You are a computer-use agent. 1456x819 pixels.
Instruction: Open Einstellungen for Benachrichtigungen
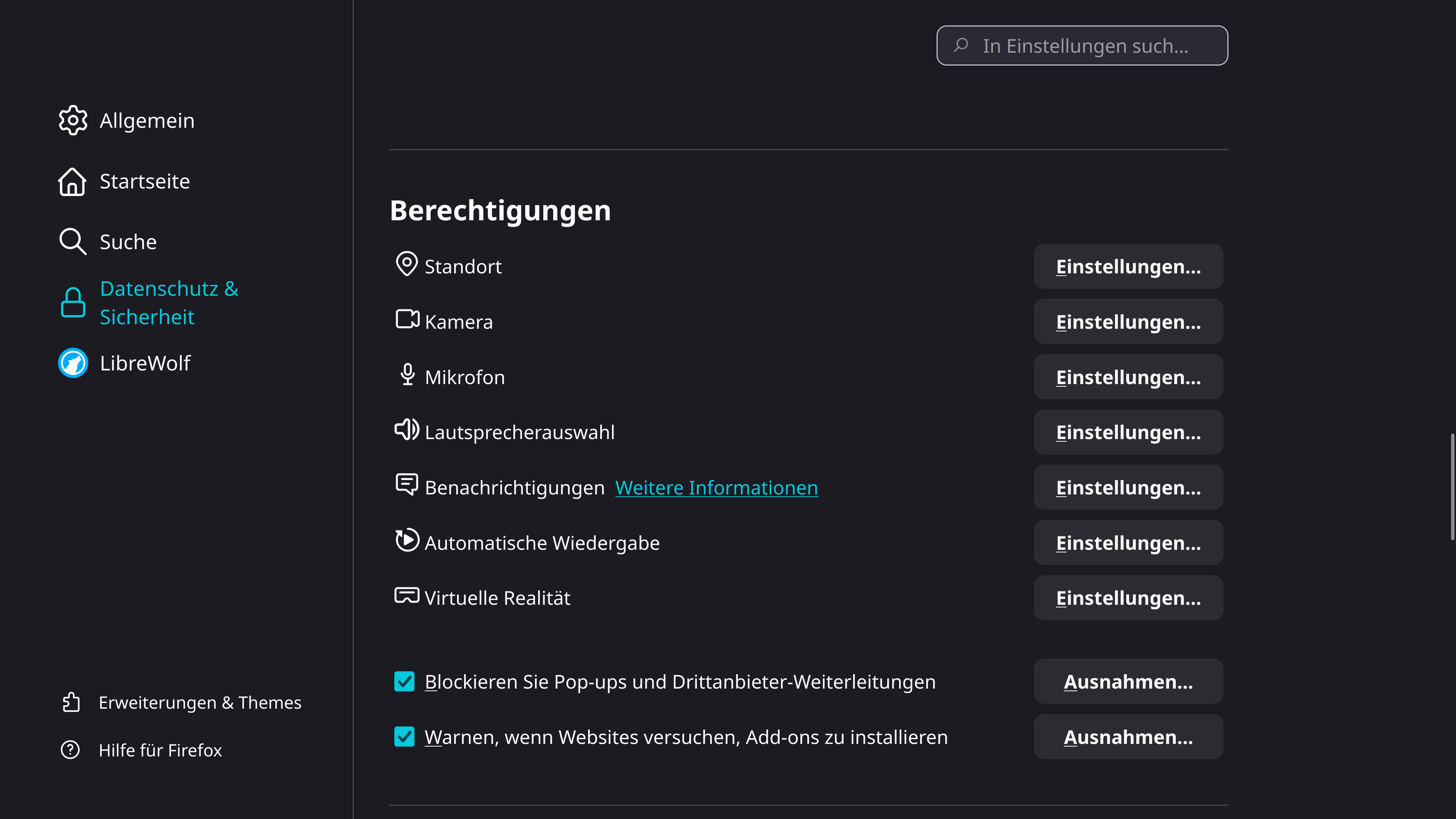click(x=1128, y=486)
